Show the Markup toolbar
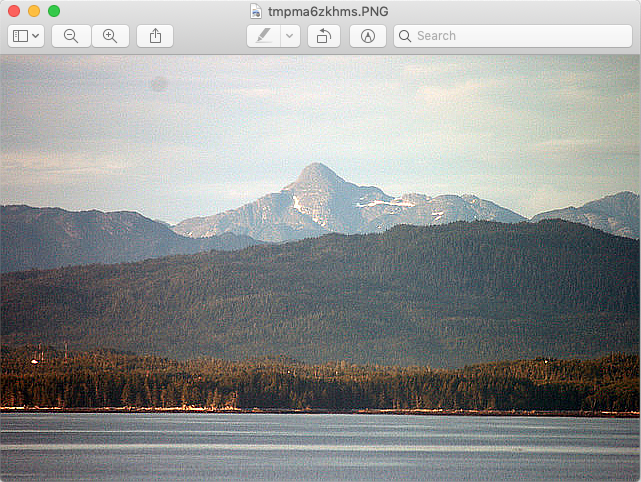 point(368,36)
